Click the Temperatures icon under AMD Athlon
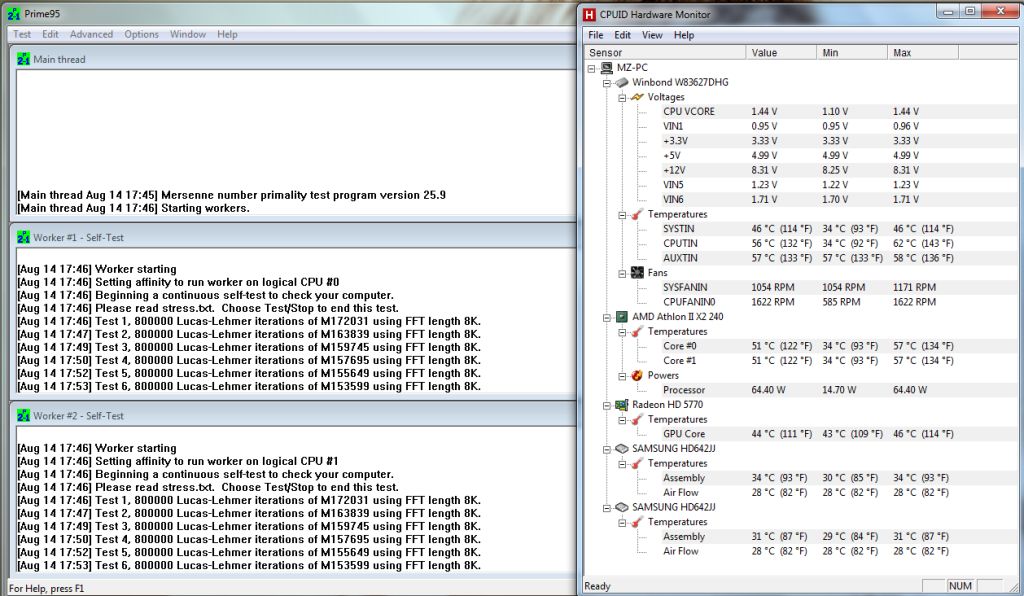 pos(637,332)
